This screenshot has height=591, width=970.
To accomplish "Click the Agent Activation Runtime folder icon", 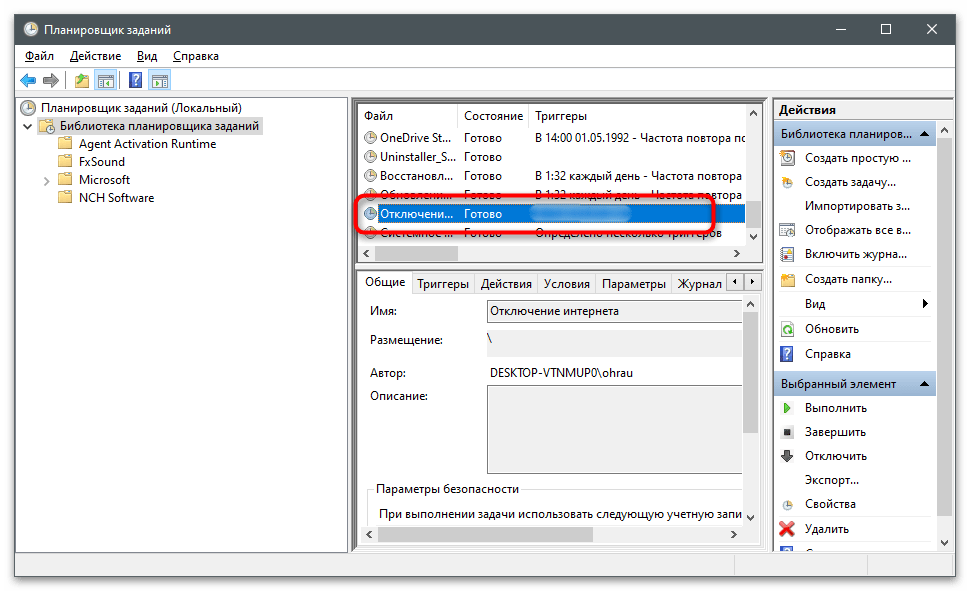I will coord(65,144).
